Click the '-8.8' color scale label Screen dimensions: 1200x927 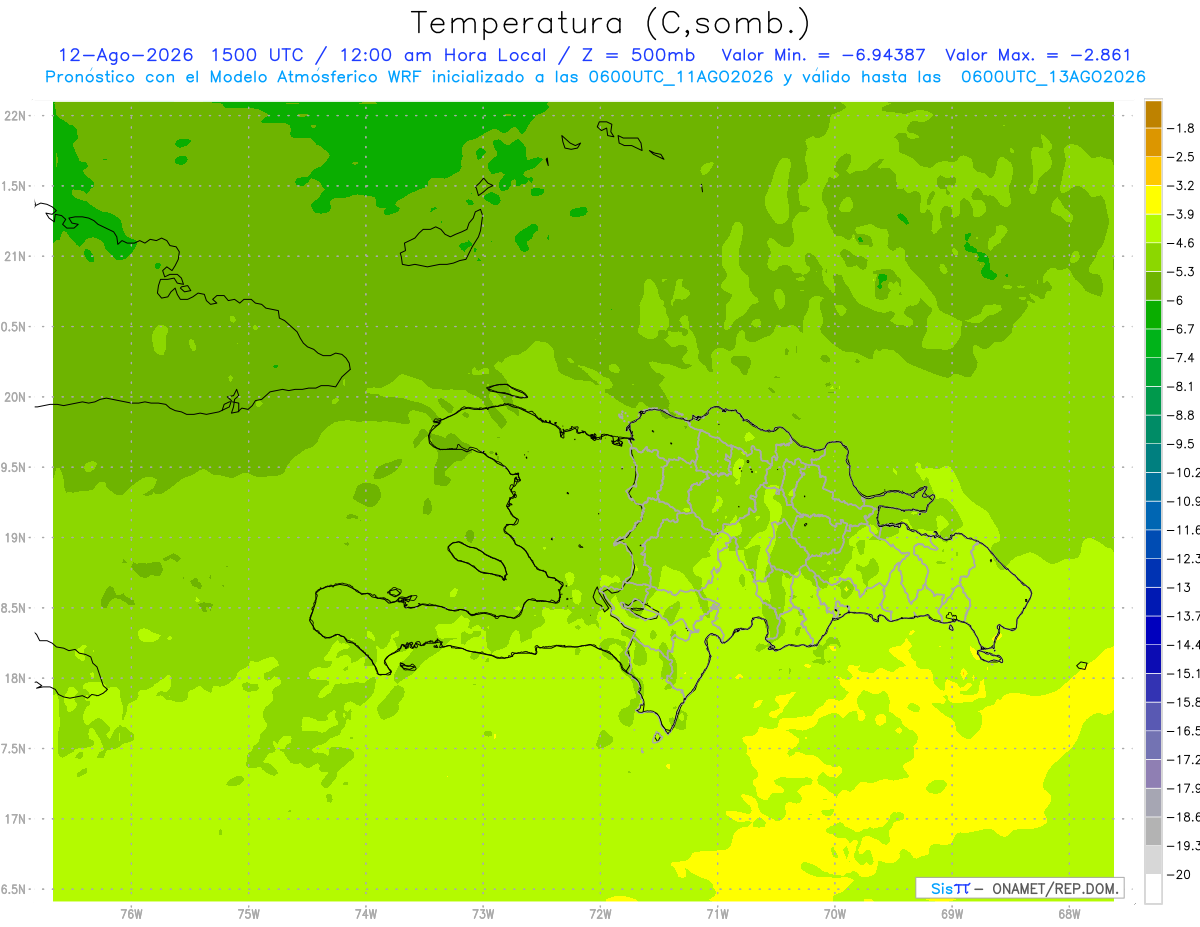pos(1181,415)
